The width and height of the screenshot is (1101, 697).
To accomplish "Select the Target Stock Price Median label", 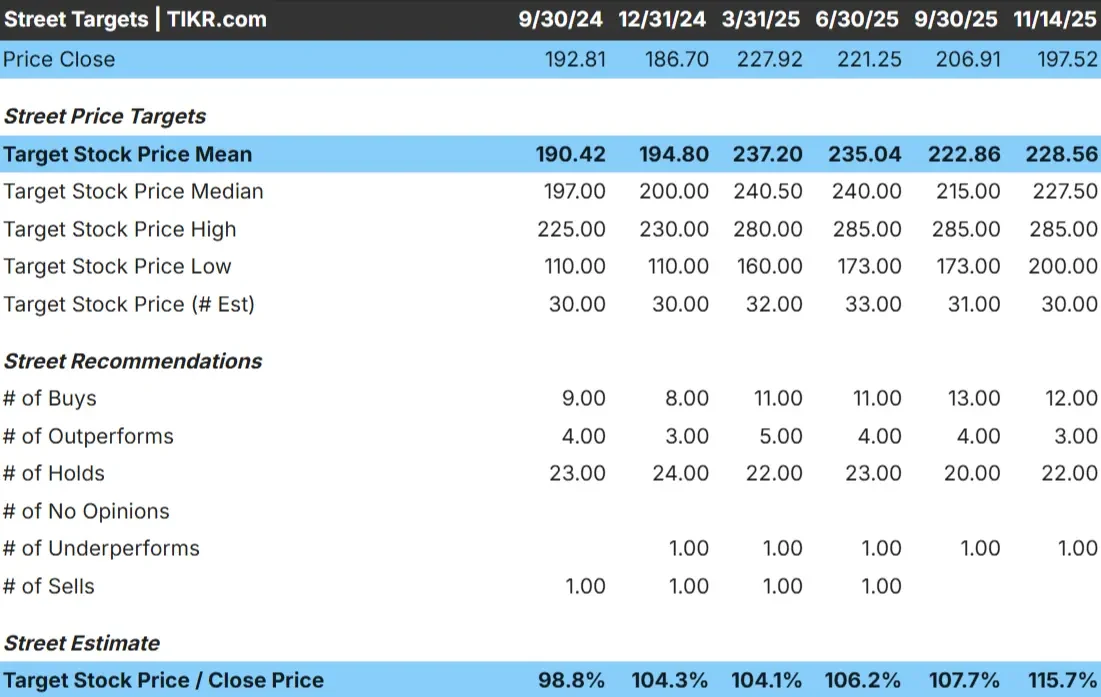I will pyautogui.click(x=134, y=191).
